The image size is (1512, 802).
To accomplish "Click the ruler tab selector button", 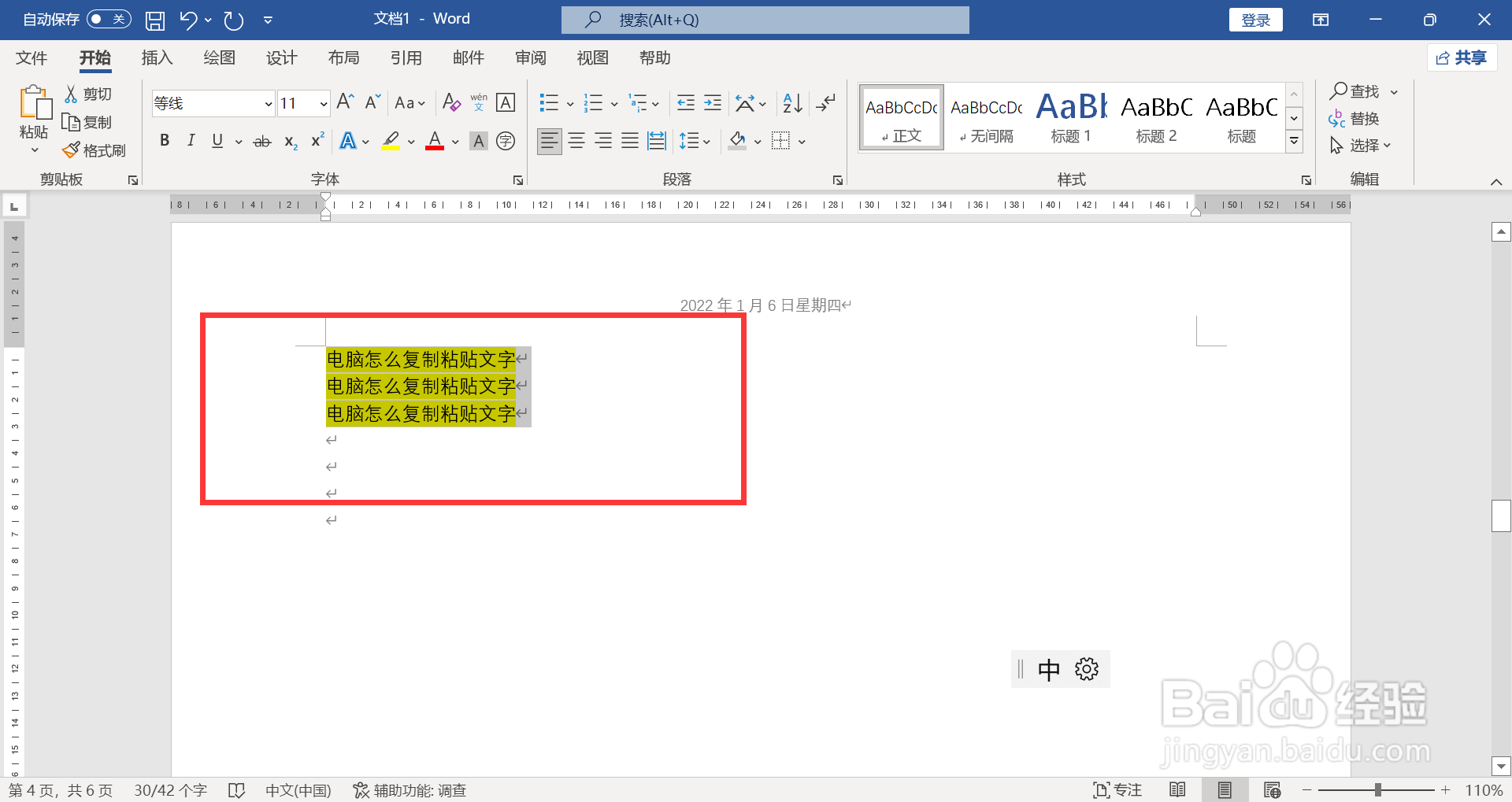I will (x=14, y=206).
